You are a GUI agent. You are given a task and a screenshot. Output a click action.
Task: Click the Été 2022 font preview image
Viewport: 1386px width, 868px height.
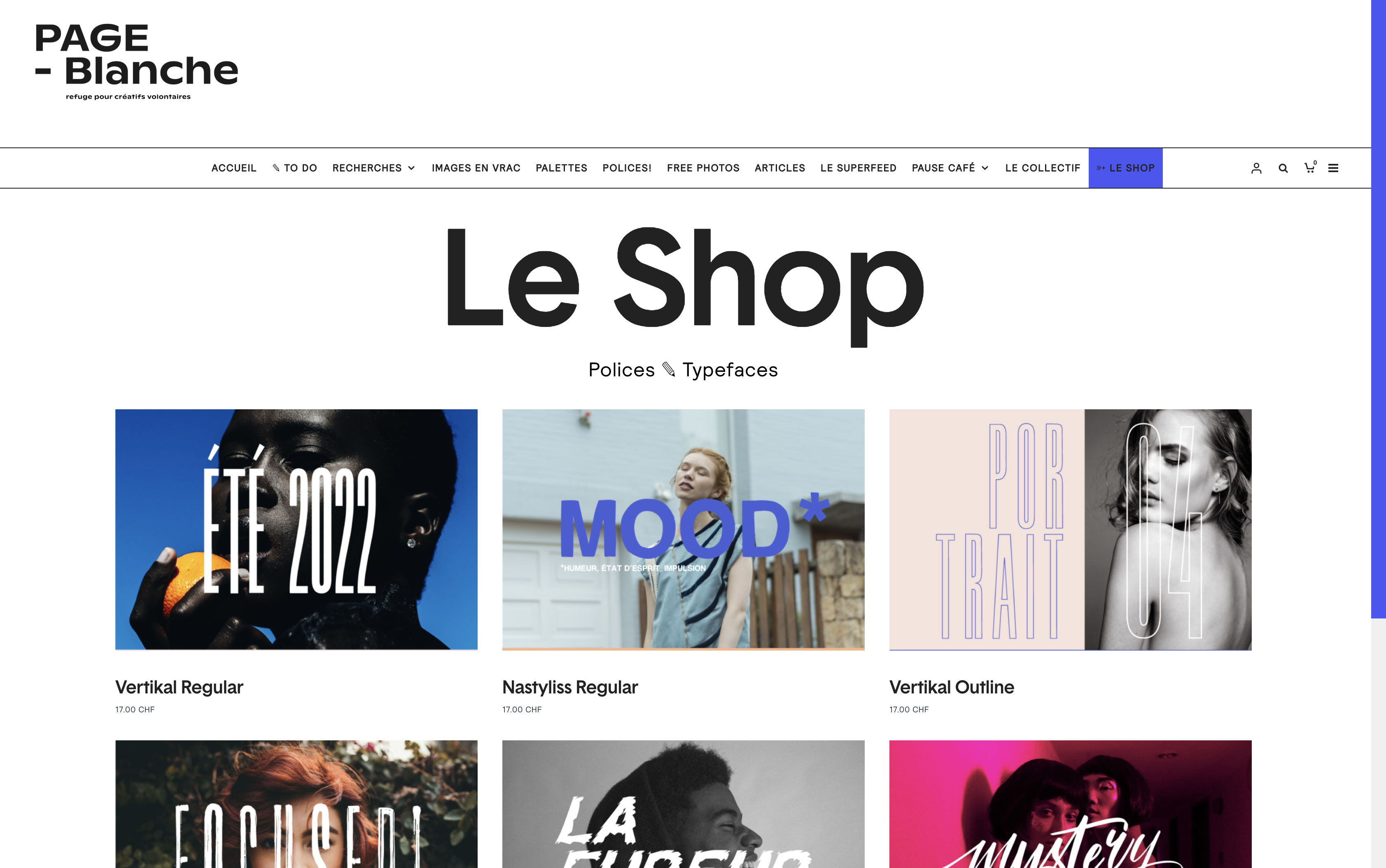296,529
